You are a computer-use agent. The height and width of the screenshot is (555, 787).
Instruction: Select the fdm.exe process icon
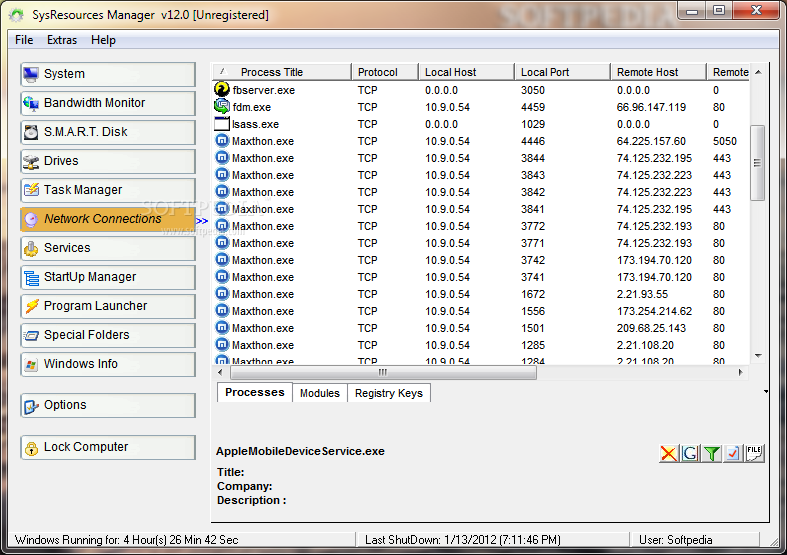click(222, 106)
